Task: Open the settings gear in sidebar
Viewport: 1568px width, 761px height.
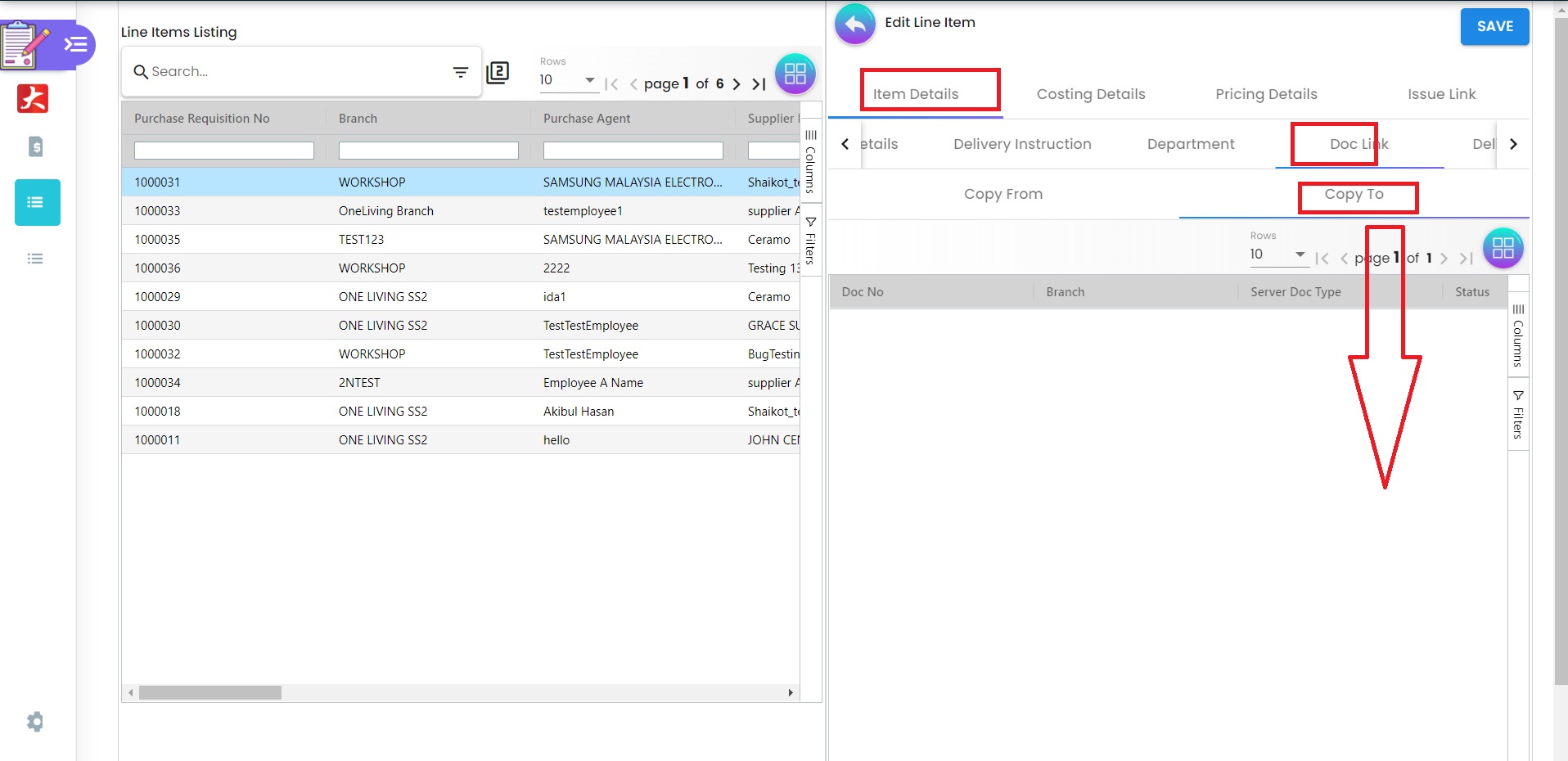Action: pos(35,722)
